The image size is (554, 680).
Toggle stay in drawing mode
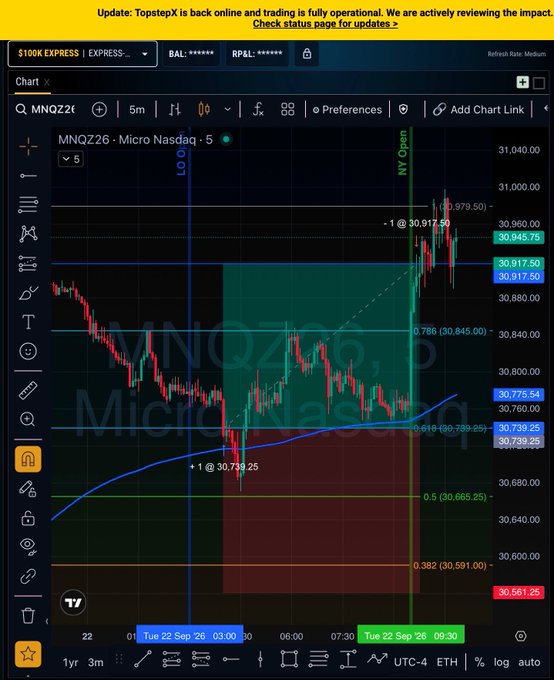point(28,489)
